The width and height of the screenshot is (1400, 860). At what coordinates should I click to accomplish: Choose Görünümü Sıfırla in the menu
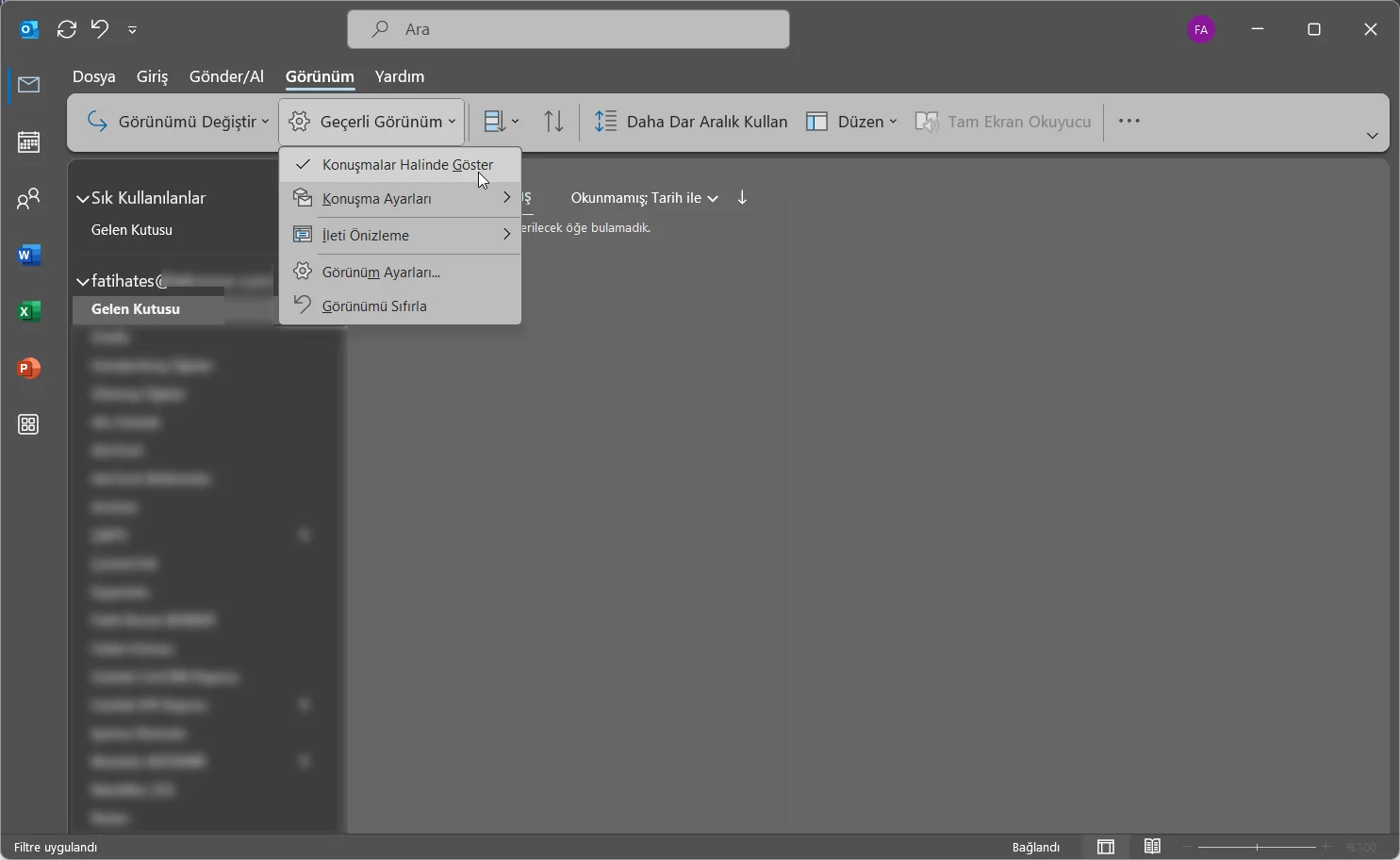pos(401,306)
